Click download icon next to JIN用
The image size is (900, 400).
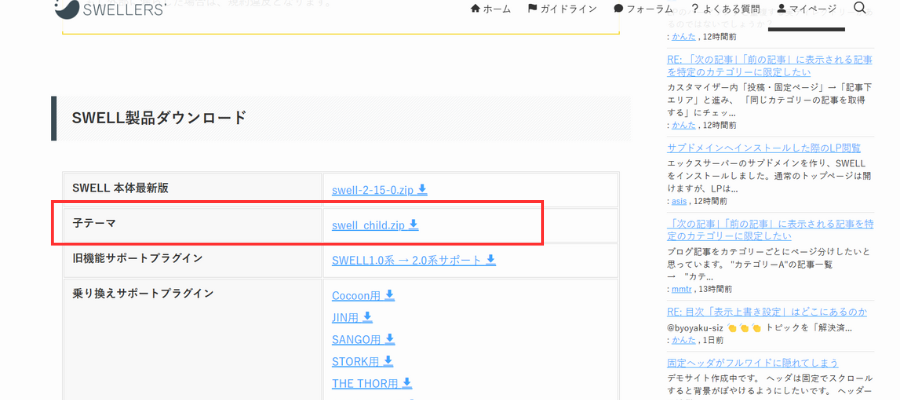(367, 317)
